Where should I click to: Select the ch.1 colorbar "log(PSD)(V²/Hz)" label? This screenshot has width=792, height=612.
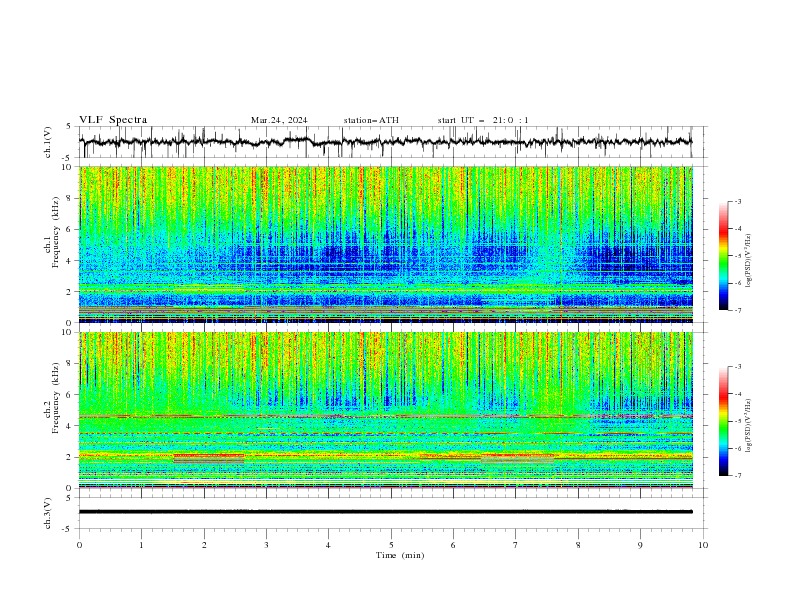pos(748,261)
